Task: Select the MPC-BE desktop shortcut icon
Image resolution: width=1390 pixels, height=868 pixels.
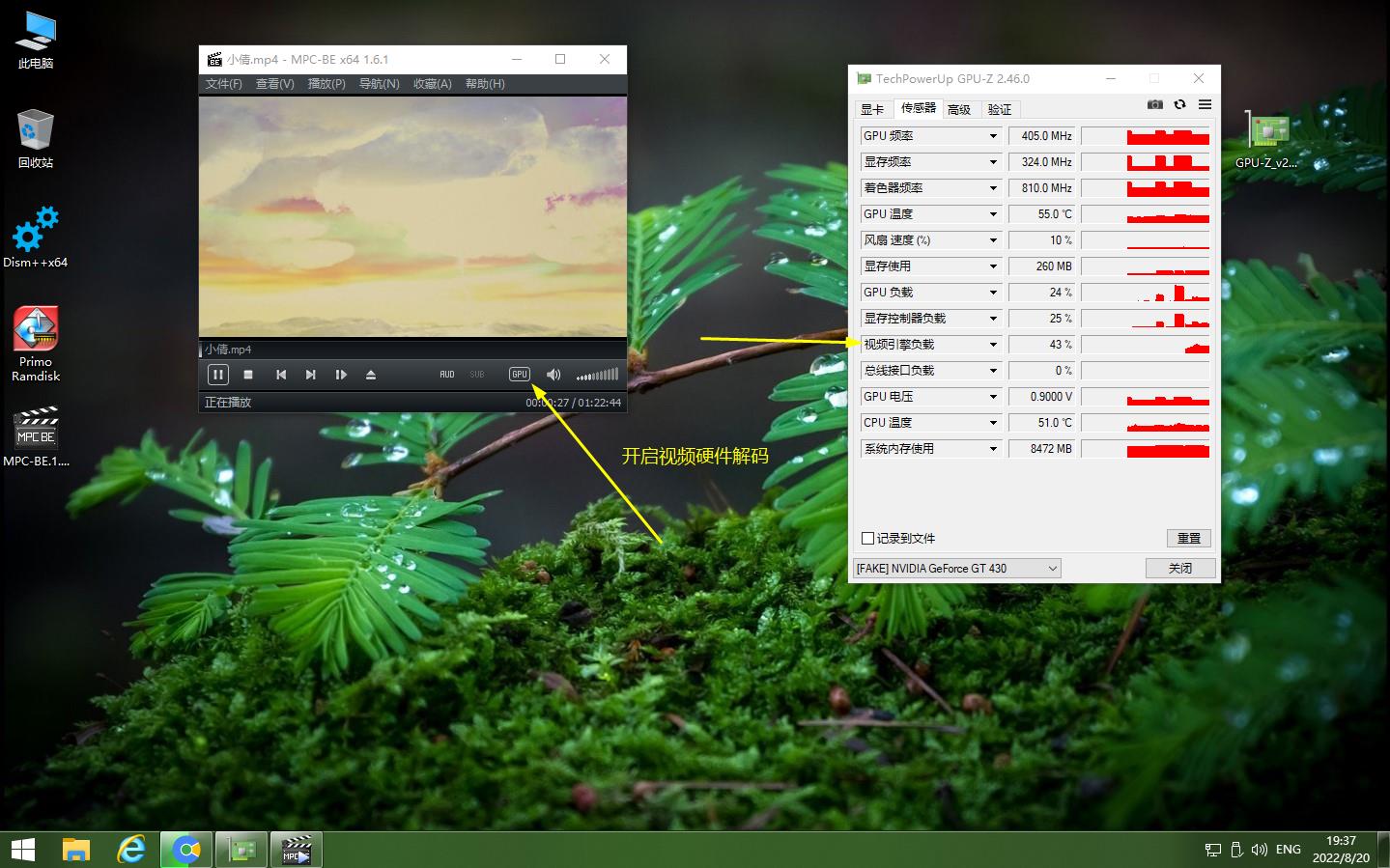Action: pos(36,437)
